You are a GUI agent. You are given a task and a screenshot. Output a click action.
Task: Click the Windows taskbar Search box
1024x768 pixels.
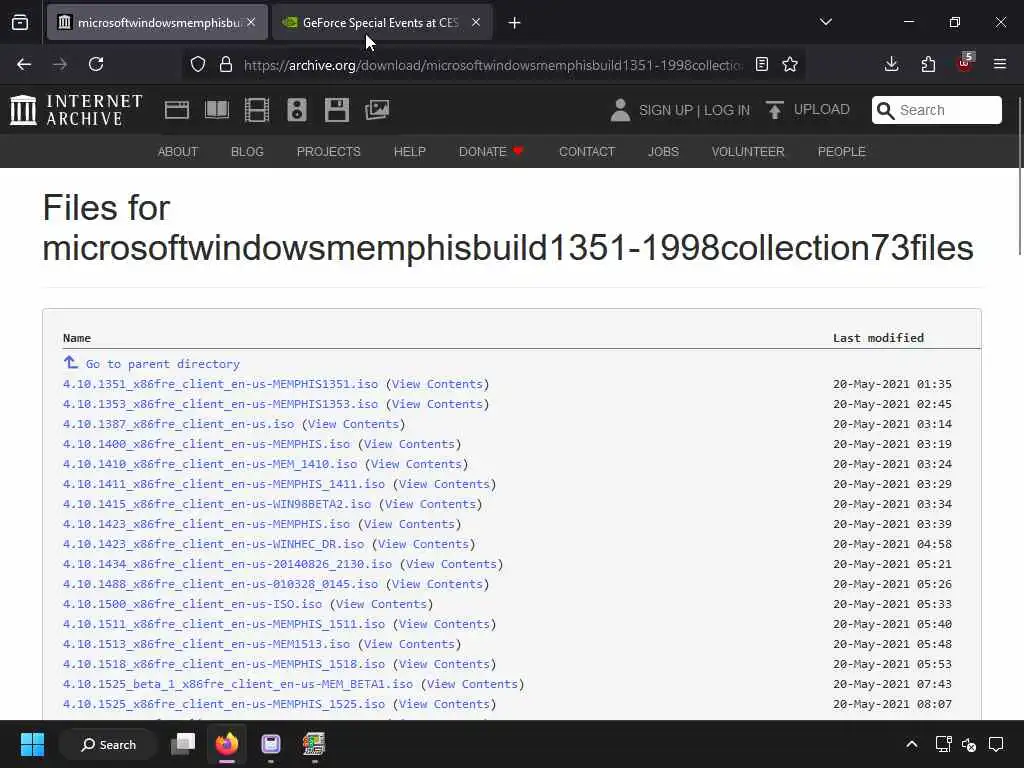click(x=108, y=744)
